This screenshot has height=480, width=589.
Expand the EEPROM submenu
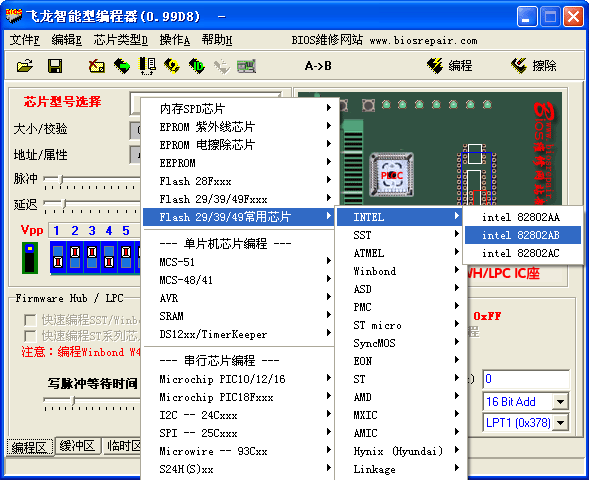(x=239, y=163)
